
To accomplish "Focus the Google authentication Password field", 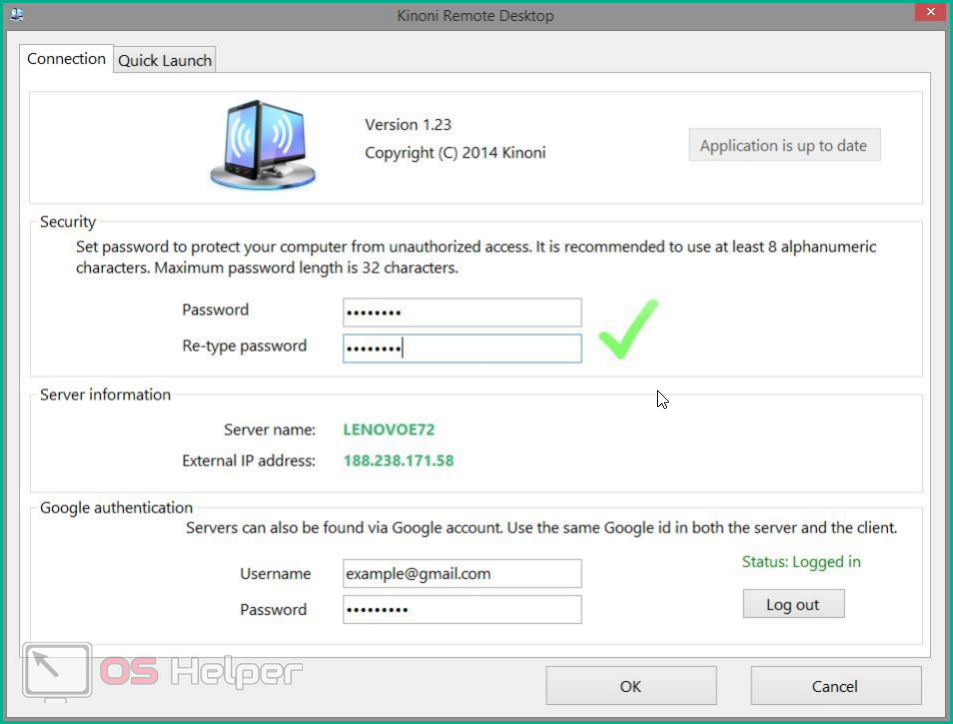I will 461,610.
